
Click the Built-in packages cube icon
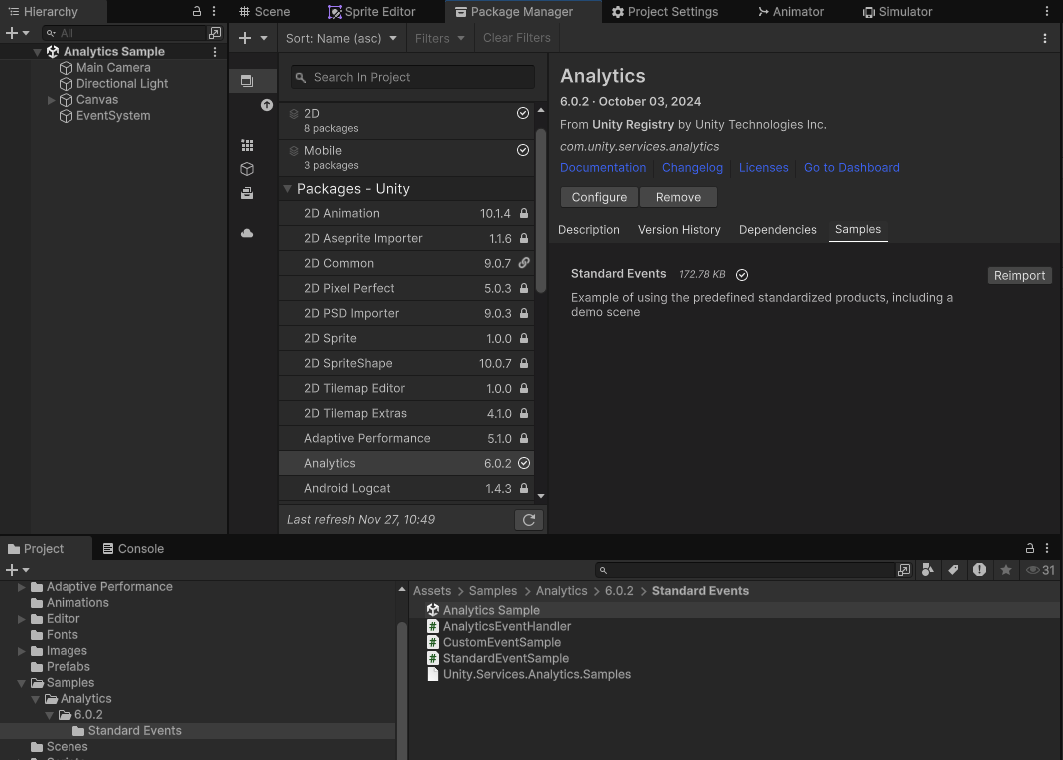247,169
